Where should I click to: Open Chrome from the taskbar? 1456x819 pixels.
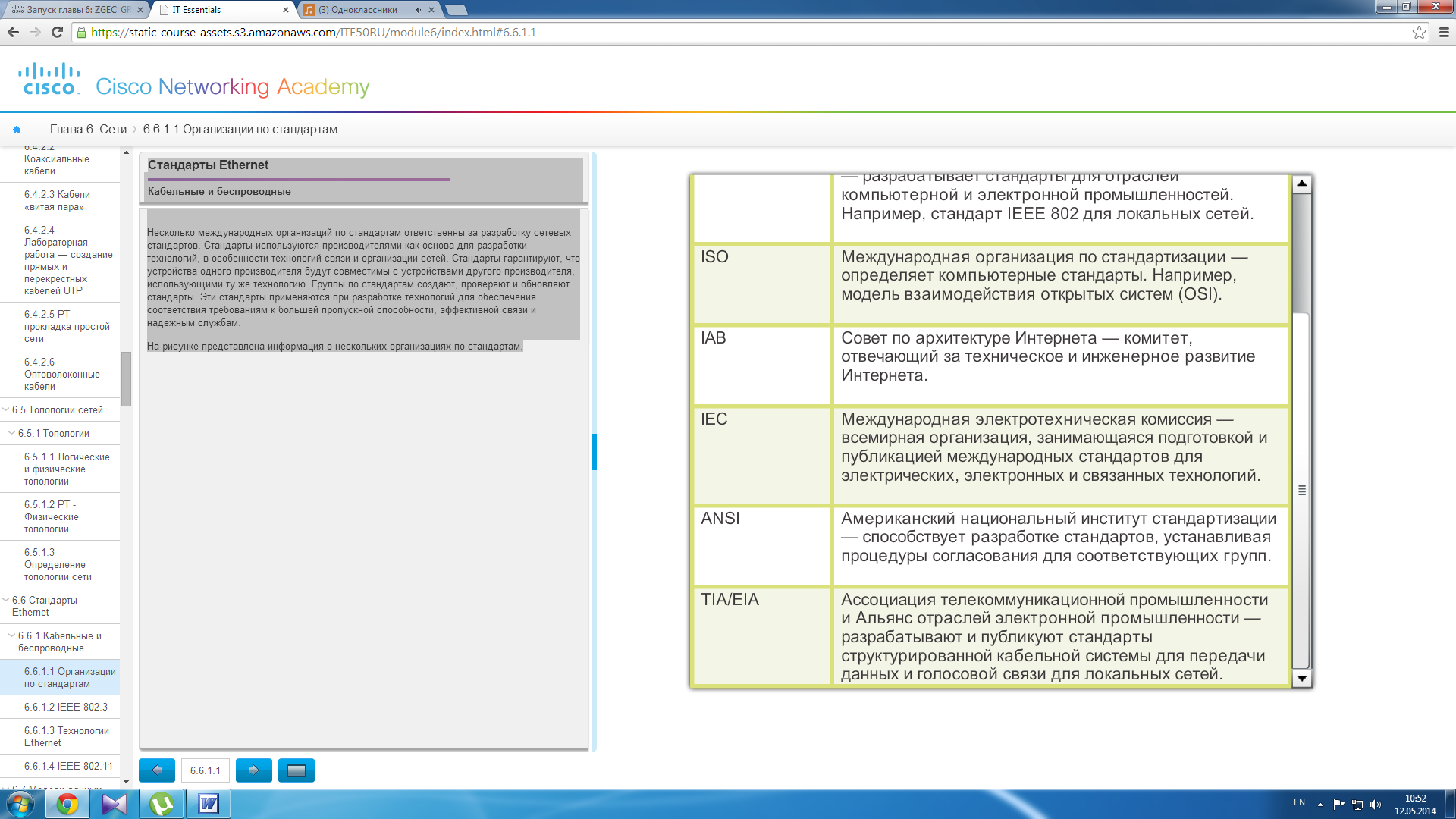(67, 804)
